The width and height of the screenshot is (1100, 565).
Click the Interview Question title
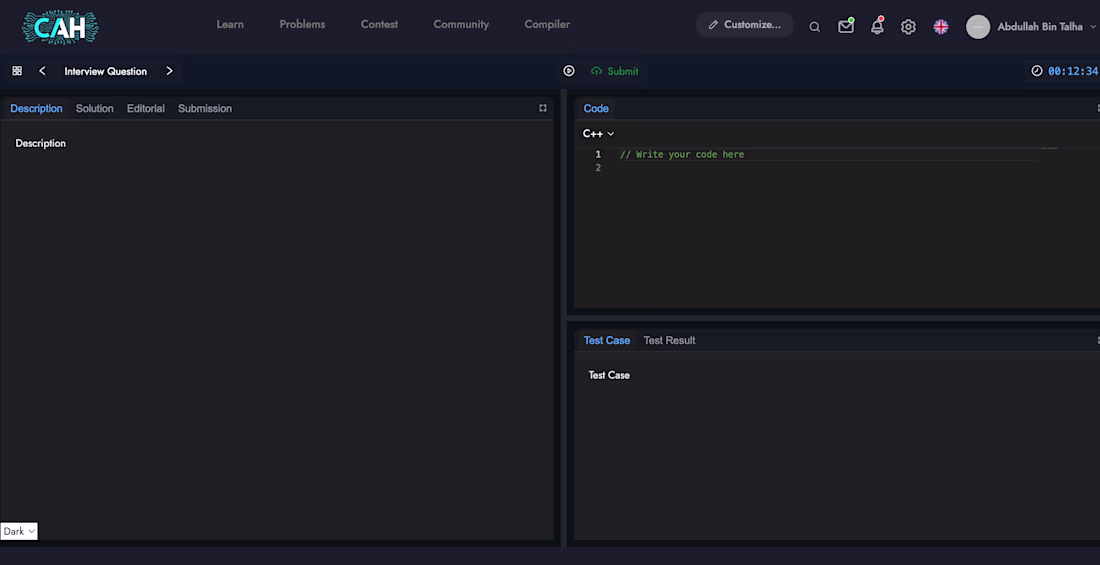(x=106, y=71)
